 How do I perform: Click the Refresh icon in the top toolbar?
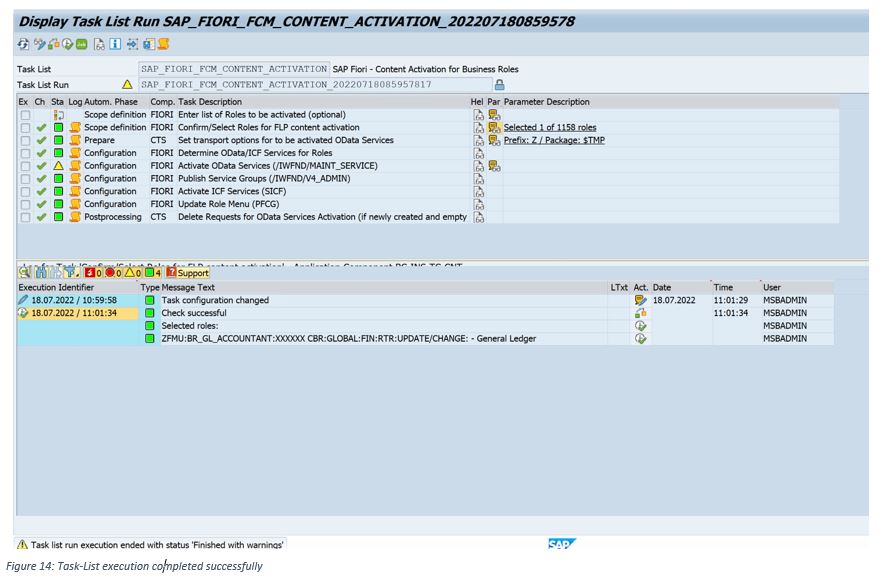[x=23, y=44]
